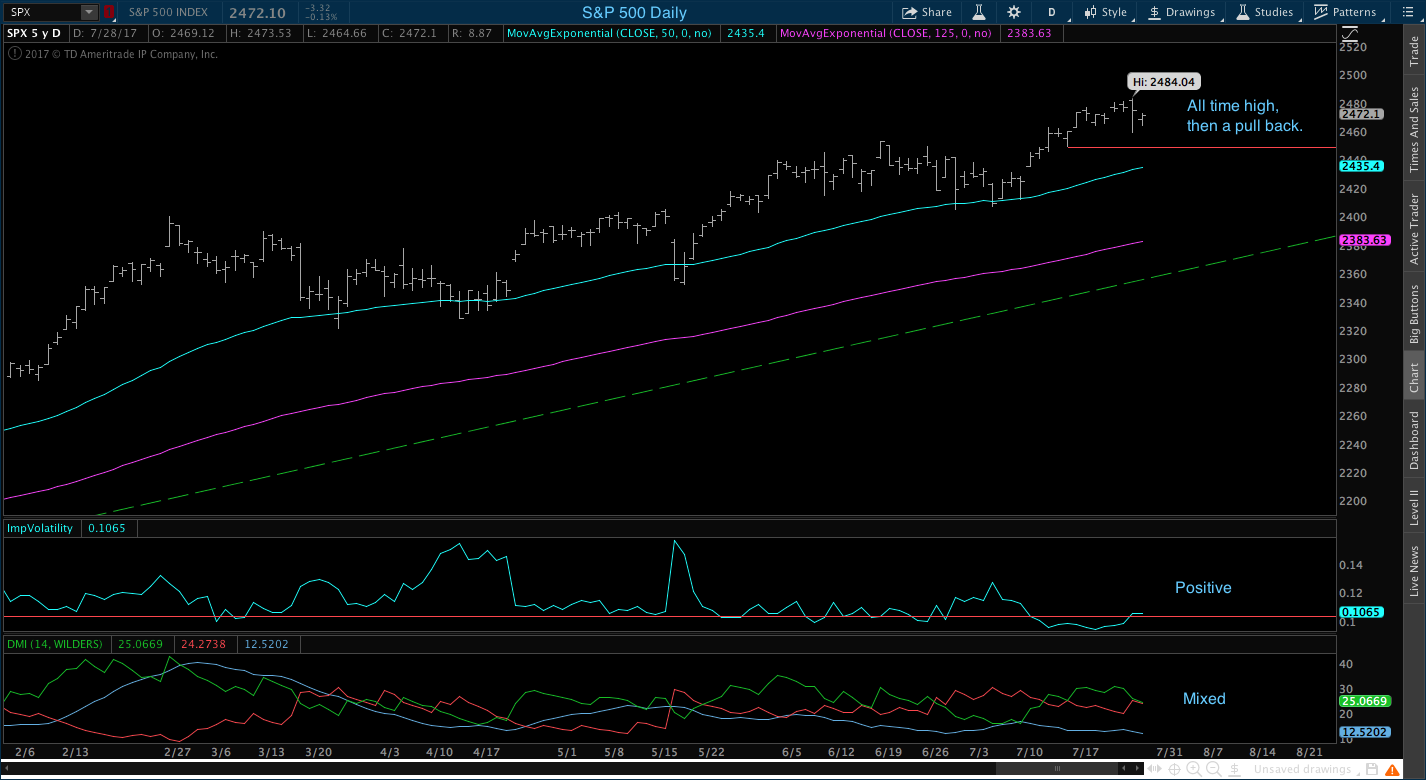
Task: Open the Edit Studies flask icon
Action: coord(979,12)
